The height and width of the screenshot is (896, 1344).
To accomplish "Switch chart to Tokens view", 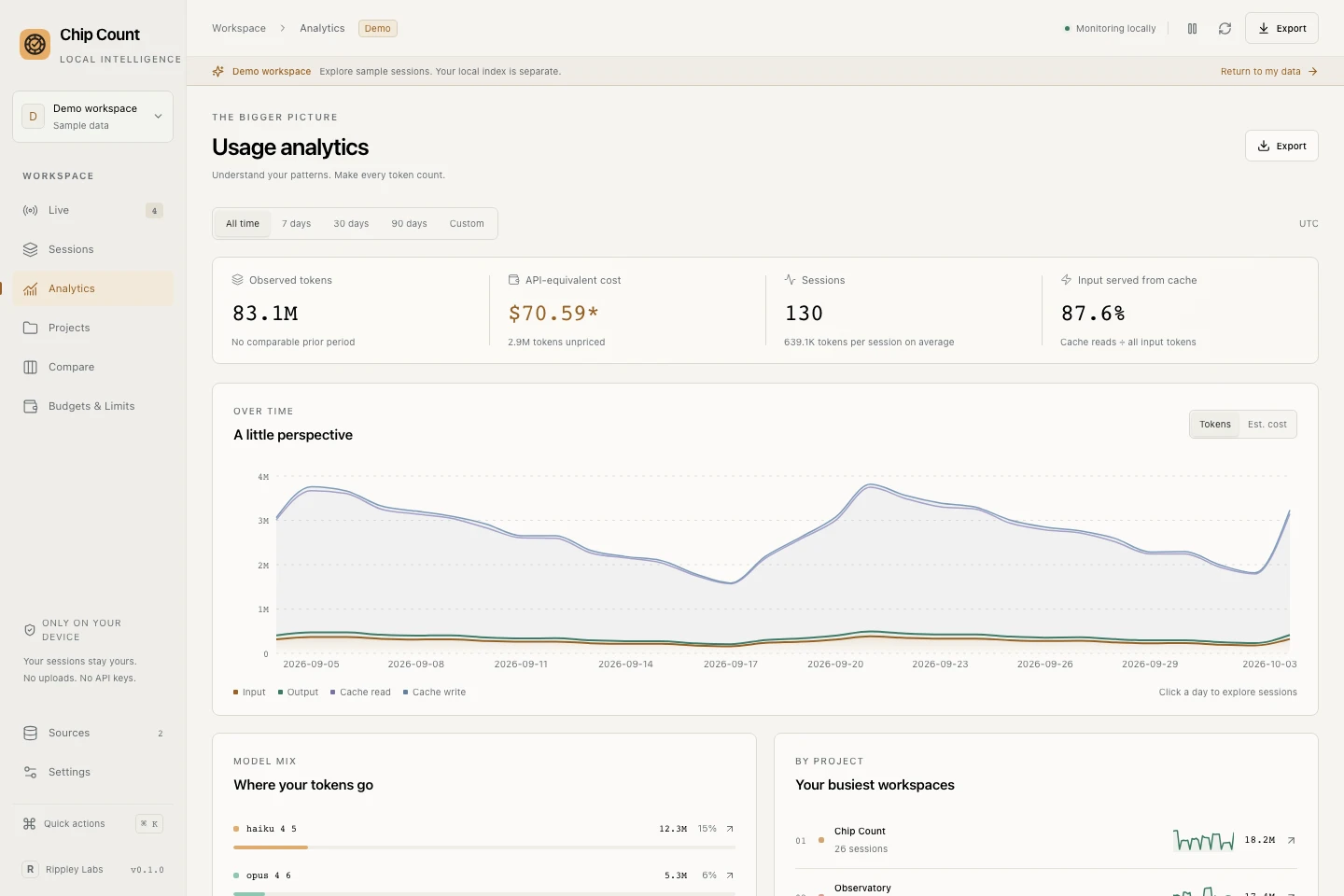I will (x=1215, y=425).
